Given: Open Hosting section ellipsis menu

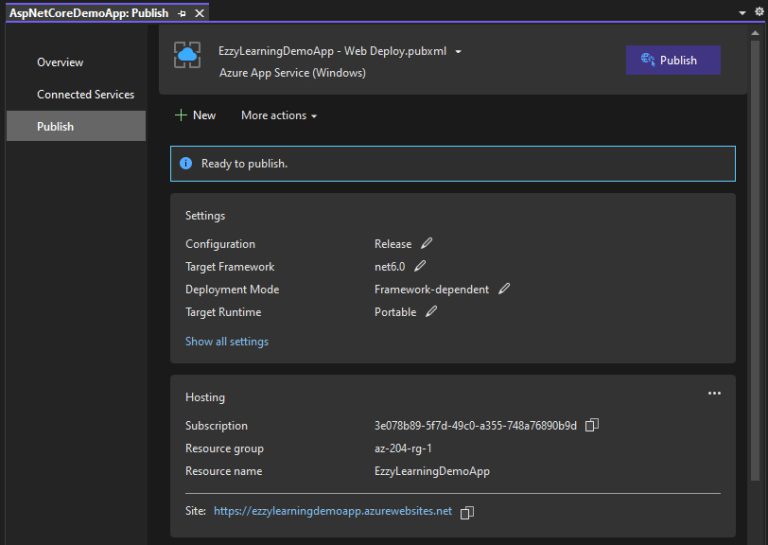Looking at the screenshot, I should (714, 393).
